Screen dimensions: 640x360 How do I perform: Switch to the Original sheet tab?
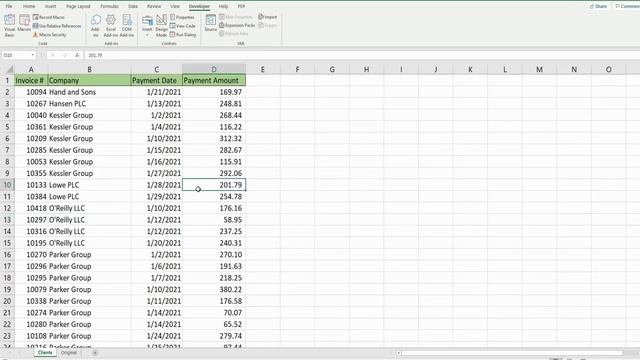pos(69,353)
